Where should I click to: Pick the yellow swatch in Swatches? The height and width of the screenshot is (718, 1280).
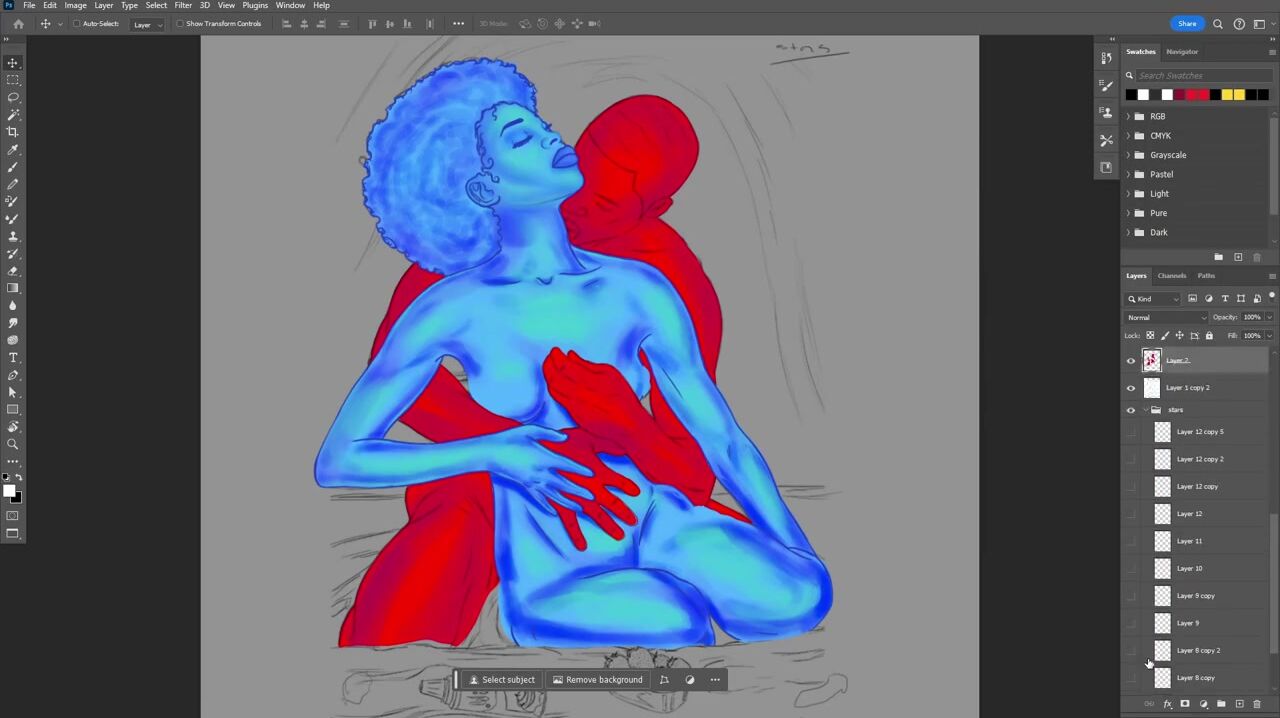[1227, 95]
